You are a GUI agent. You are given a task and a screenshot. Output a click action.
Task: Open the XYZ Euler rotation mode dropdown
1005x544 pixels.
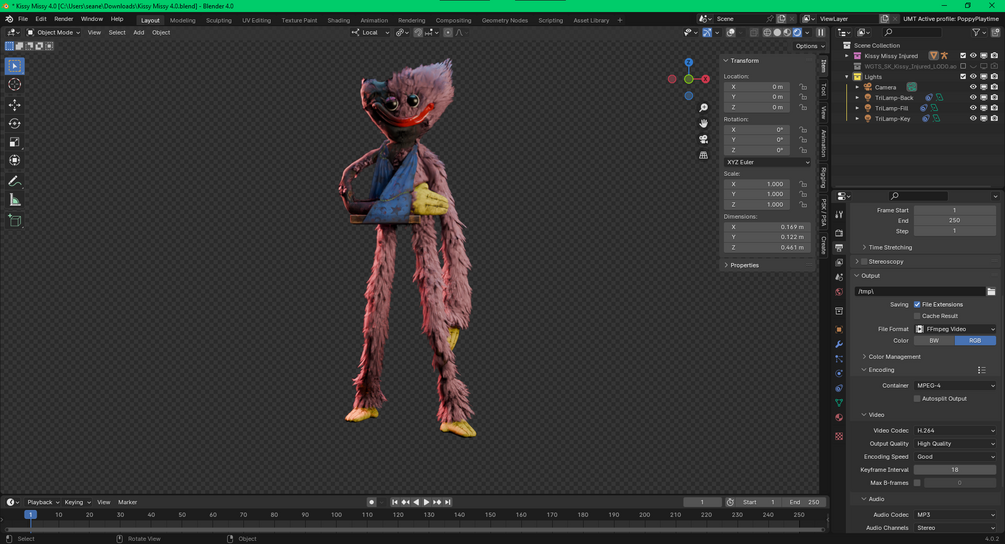pyautogui.click(x=768, y=162)
